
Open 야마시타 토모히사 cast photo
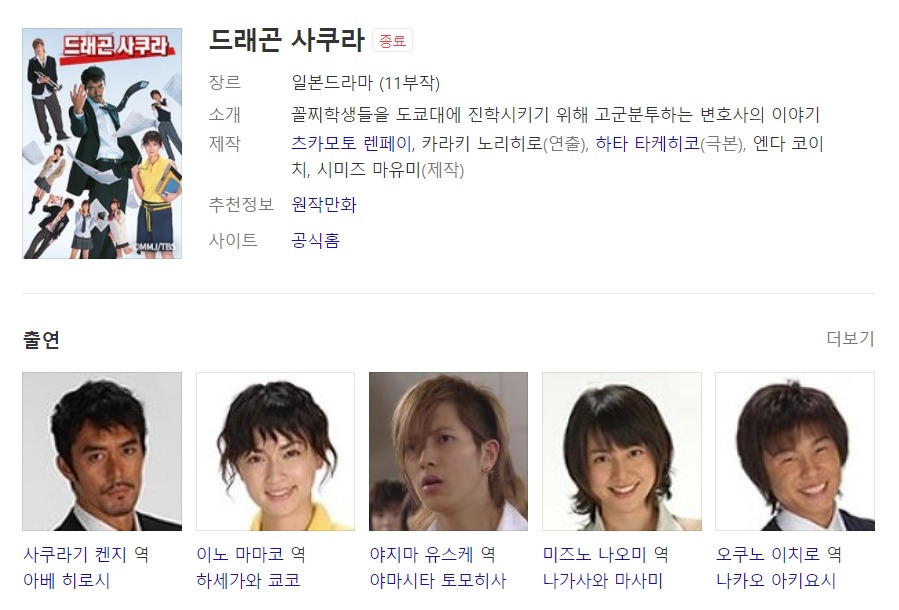pyautogui.click(x=448, y=451)
